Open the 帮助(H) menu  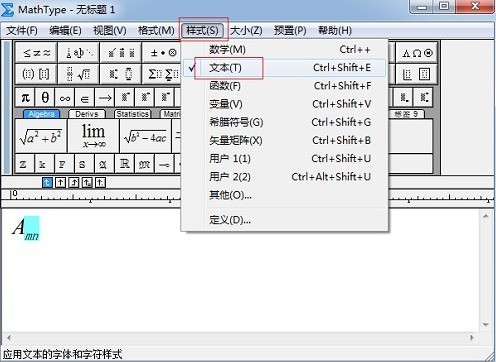[x=335, y=31]
